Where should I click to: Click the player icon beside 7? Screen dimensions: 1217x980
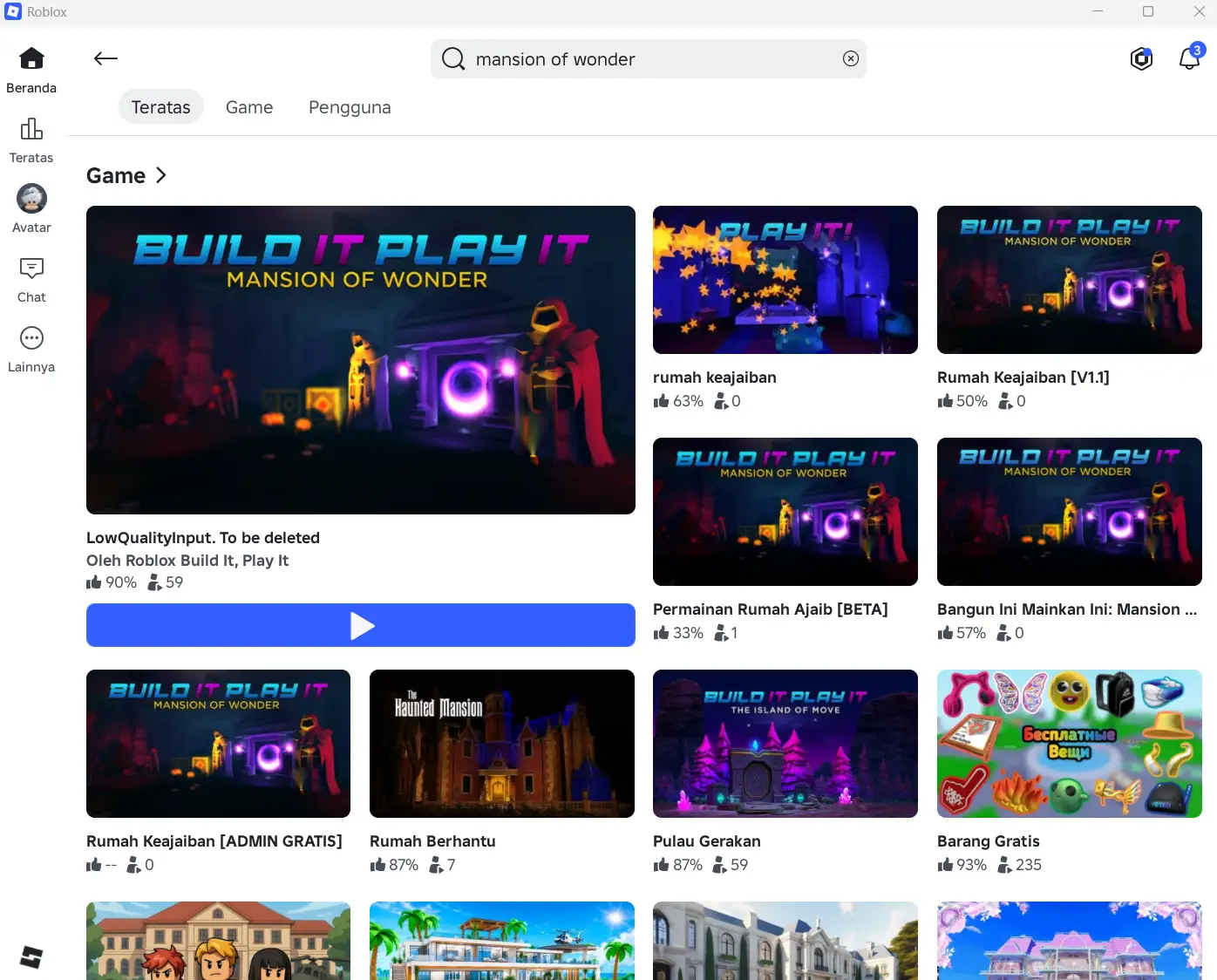(x=436, y=865)
